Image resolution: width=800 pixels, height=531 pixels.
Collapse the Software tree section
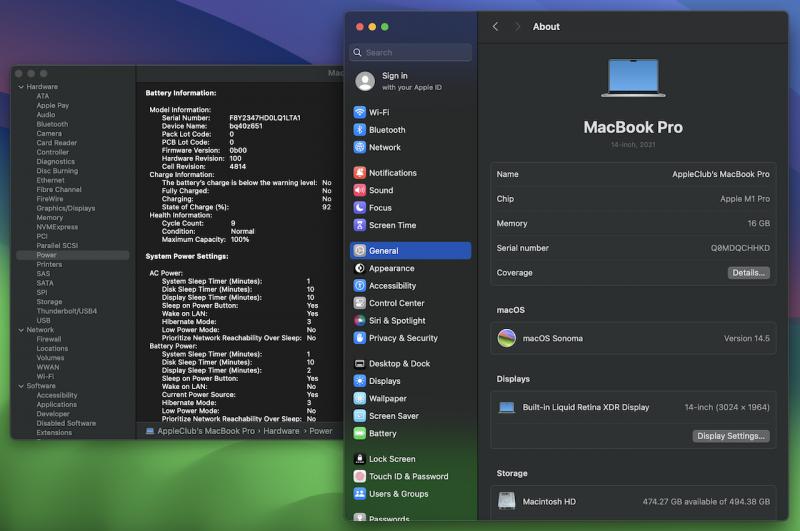click(20, 386)
